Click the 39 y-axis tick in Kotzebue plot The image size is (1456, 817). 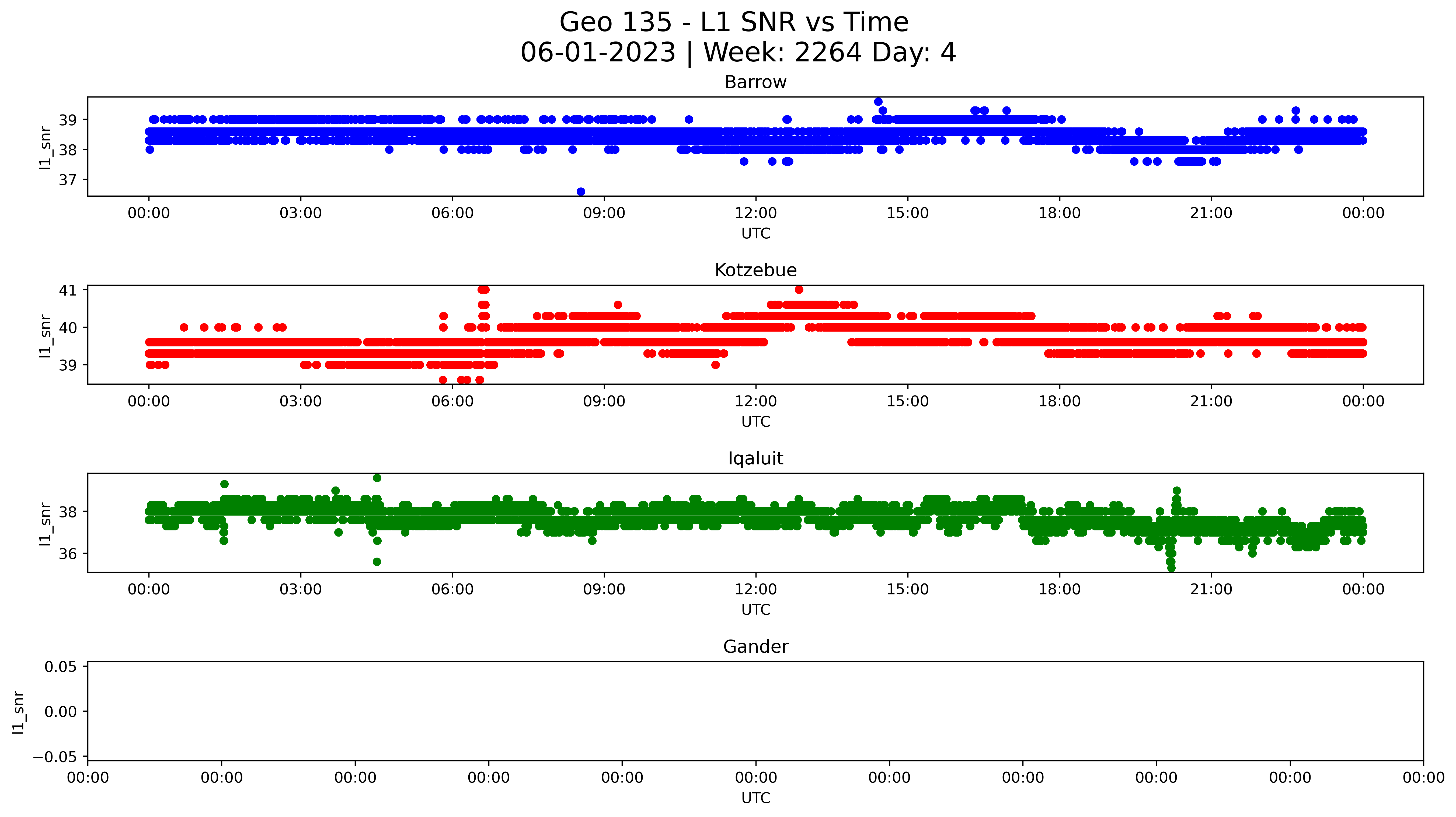[x=68, y=365]
